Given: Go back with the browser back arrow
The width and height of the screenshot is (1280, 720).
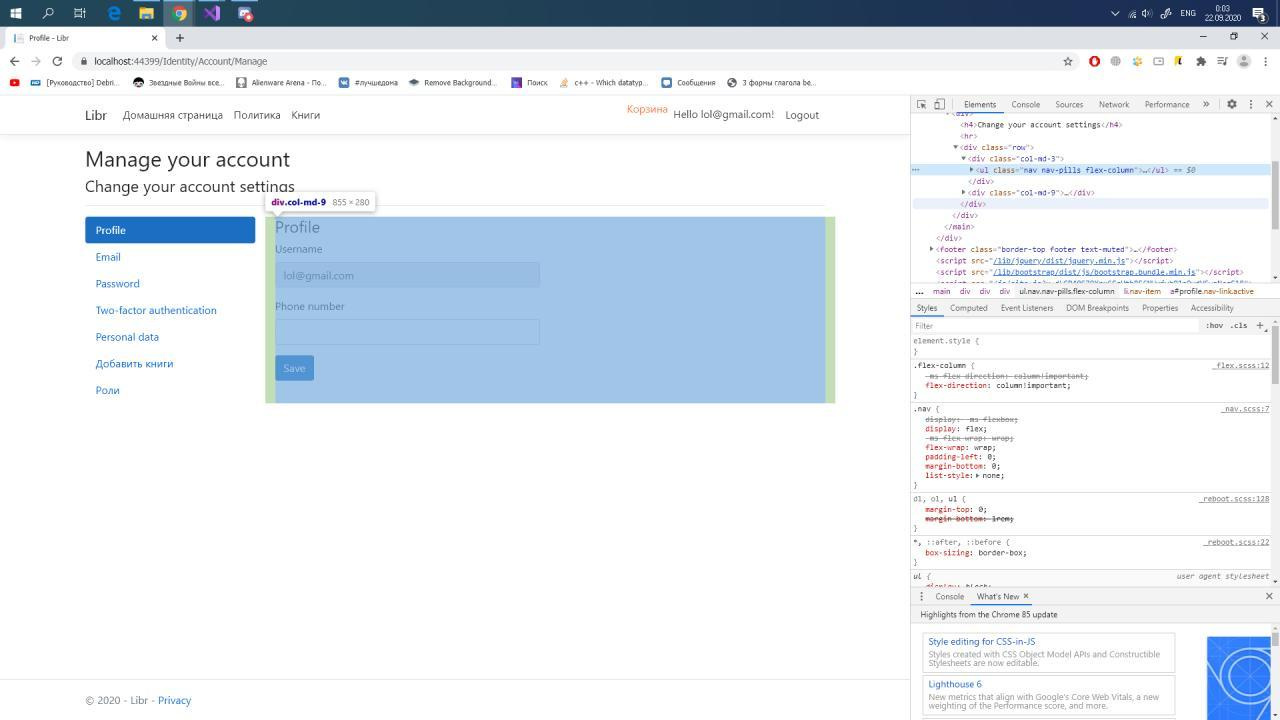Looking at the screenshot, I should (14, 61).
